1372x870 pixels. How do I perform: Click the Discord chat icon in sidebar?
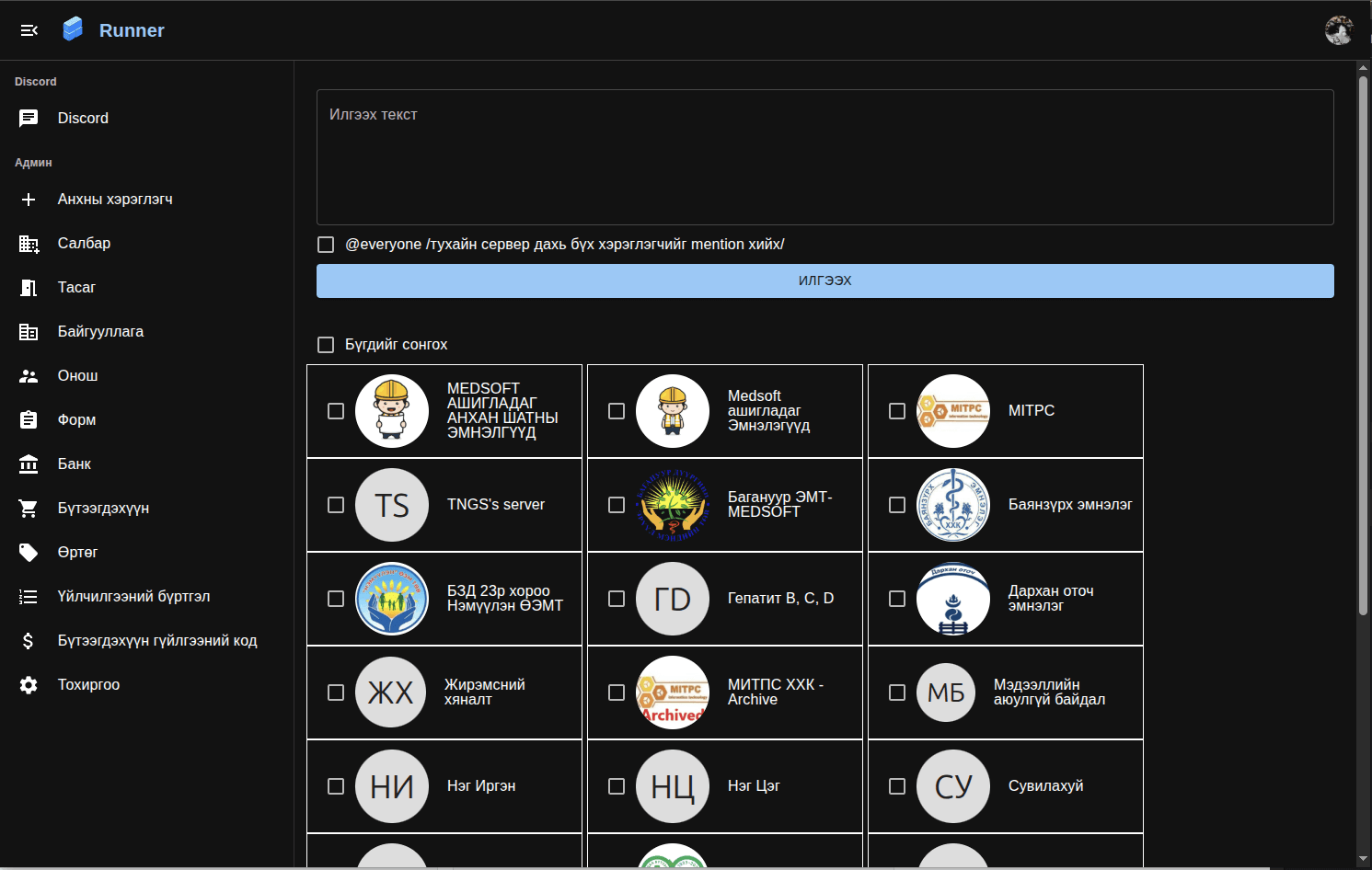pos(29,119)
